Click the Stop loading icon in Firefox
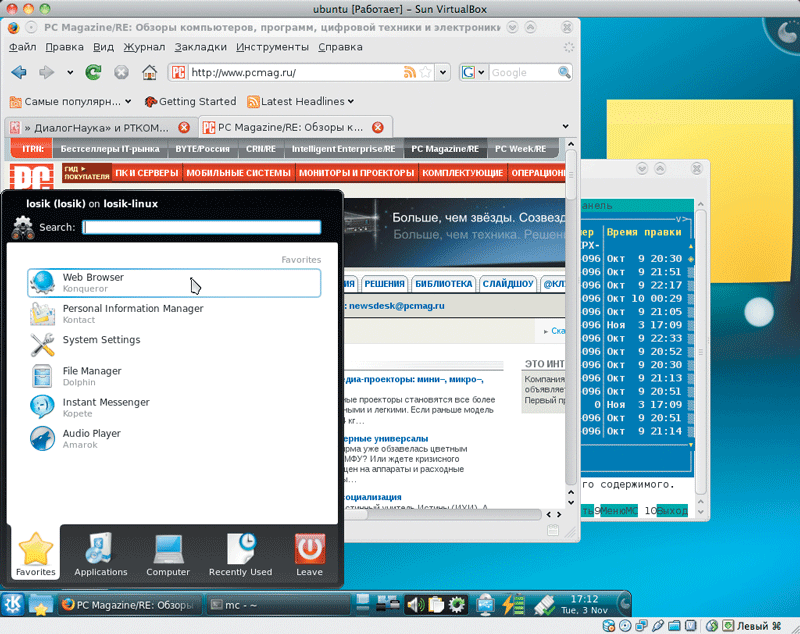This screenshot has height=634, width=800. (121, 72)
